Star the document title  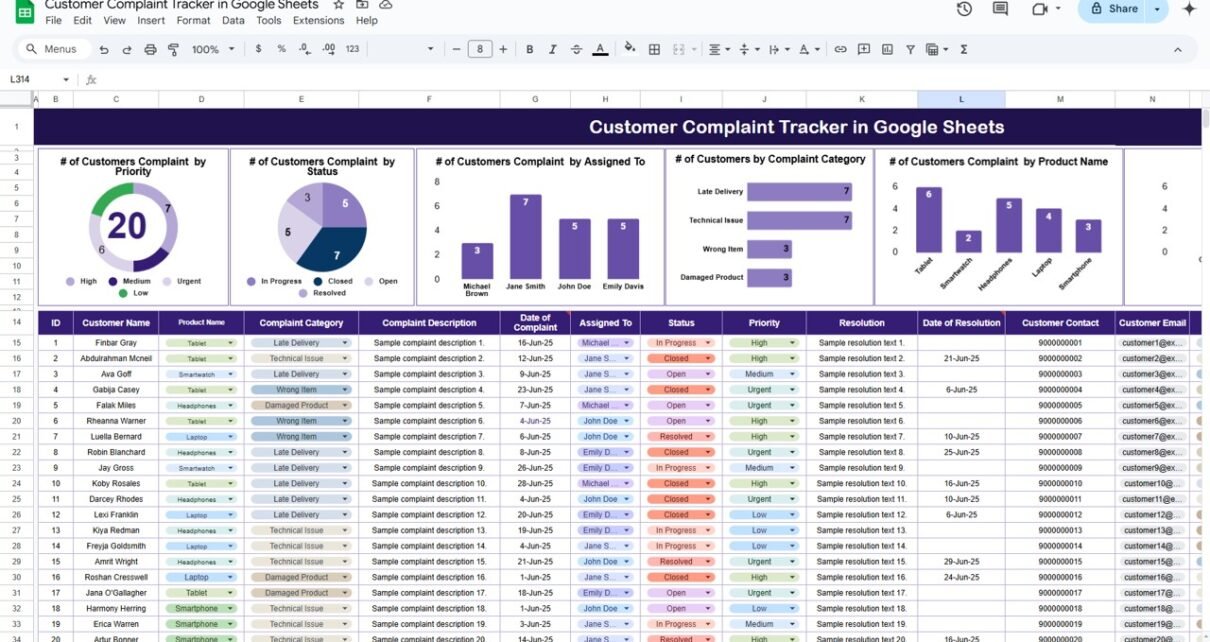point(339,5)
